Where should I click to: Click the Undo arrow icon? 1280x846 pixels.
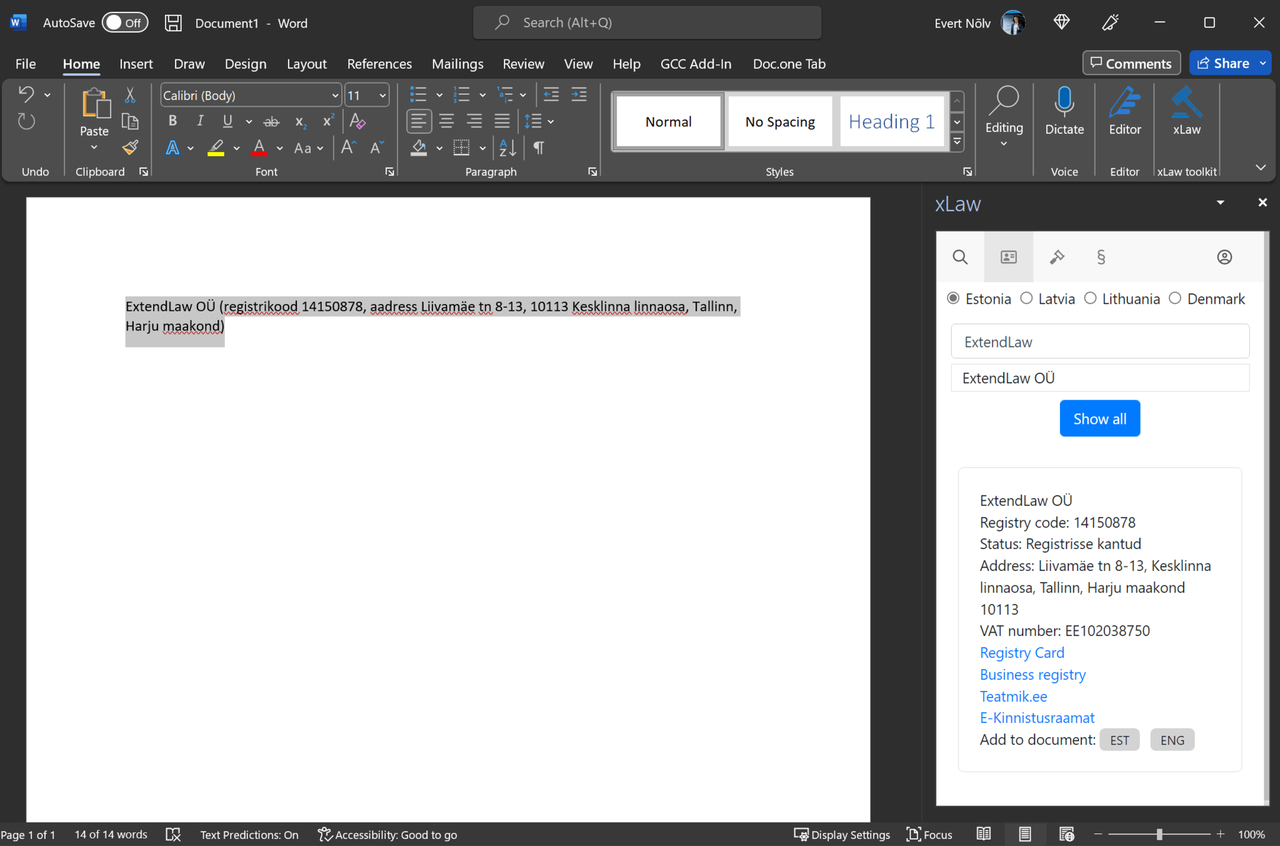point(27,95)
